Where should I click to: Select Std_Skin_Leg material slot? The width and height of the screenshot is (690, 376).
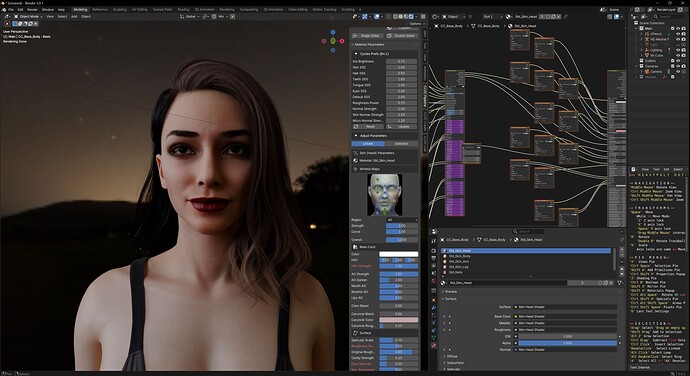coord(526,267)
